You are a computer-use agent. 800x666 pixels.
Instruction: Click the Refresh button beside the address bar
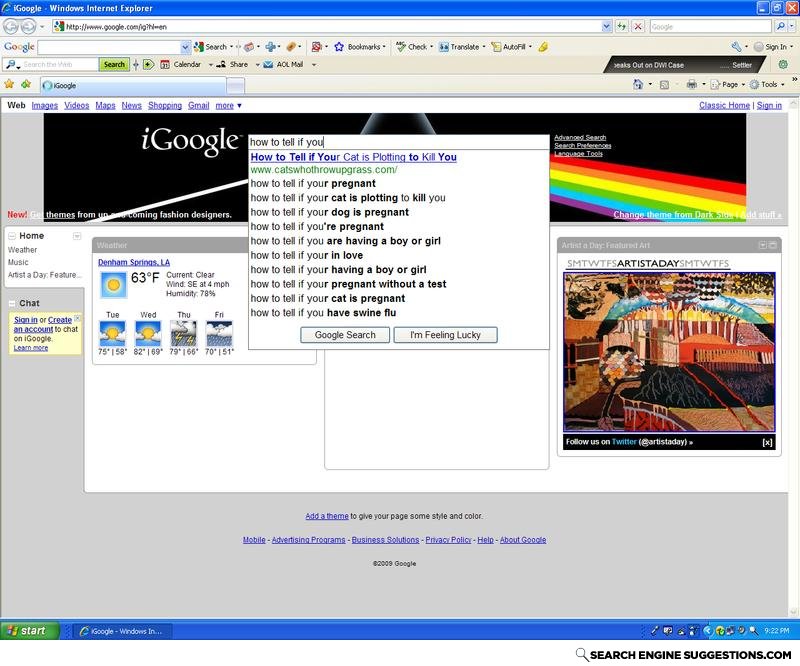(x=622, y=26)
